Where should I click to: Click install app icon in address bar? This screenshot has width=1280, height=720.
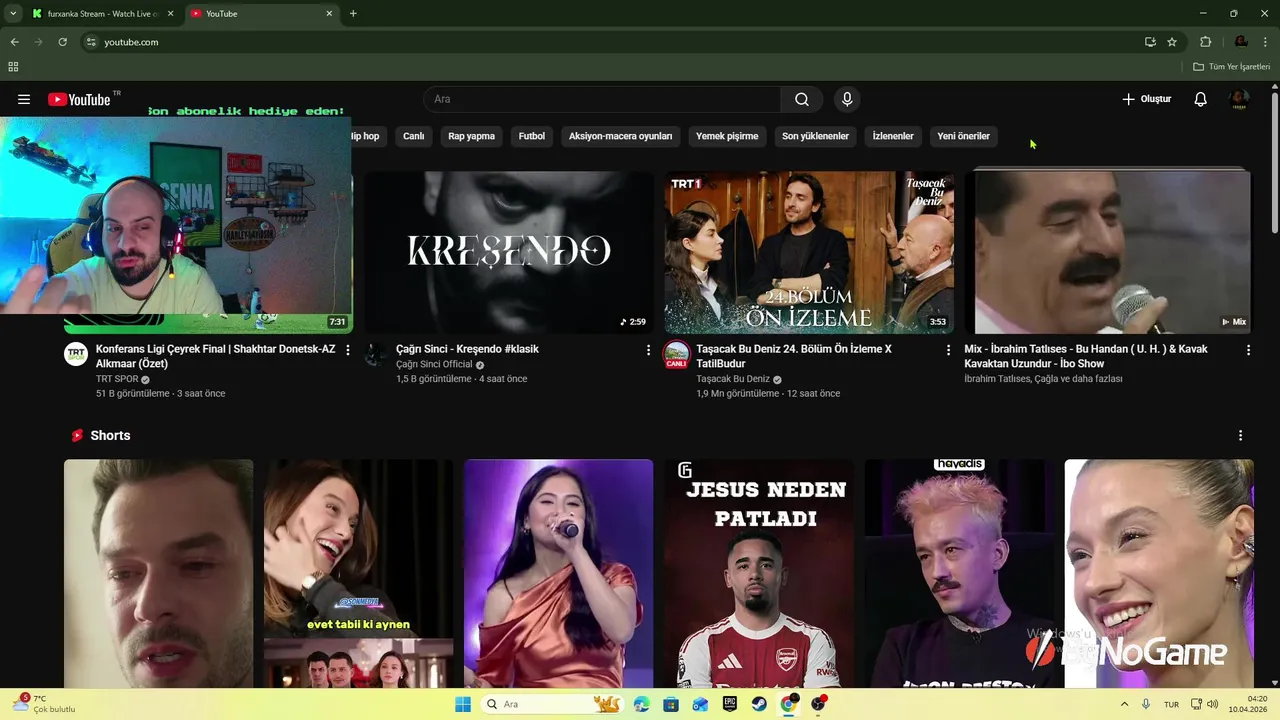(1150, 42)
